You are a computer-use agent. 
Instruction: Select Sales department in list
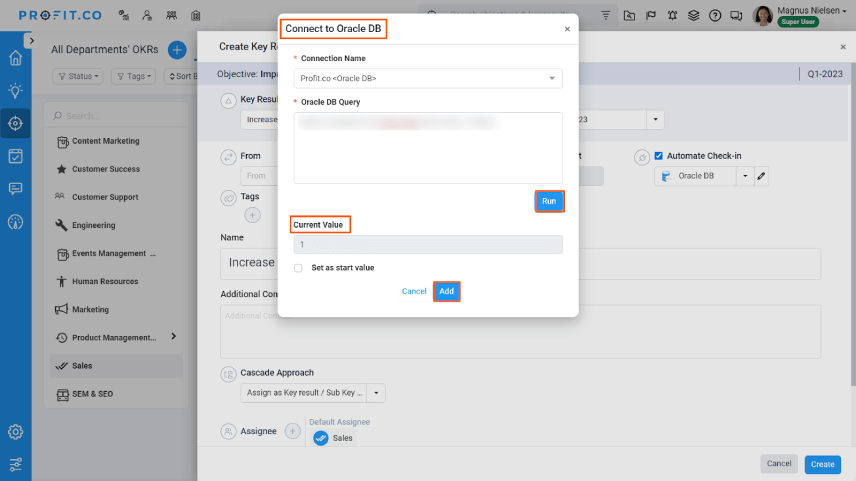(116, 366)
